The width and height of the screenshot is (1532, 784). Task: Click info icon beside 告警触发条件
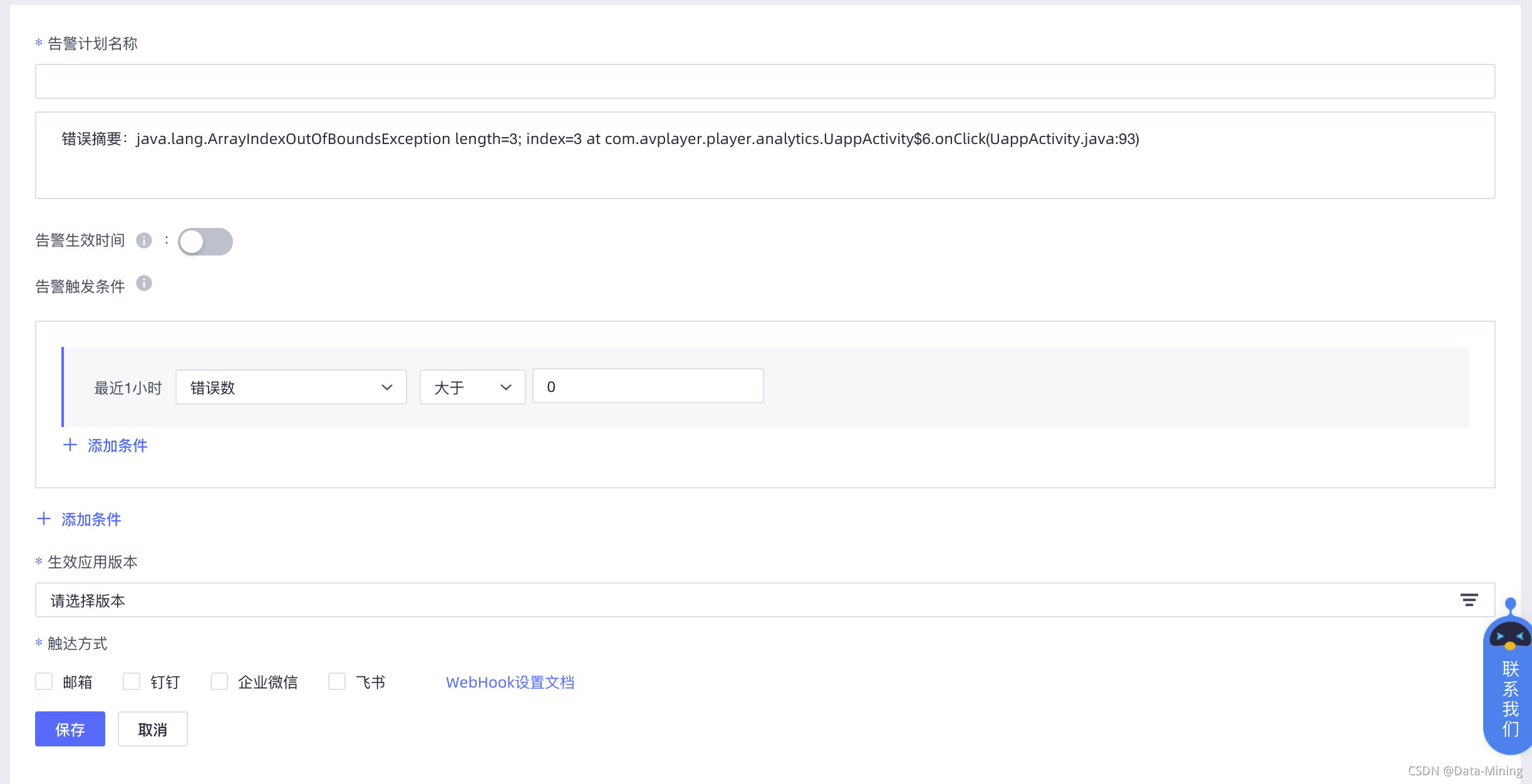[144, 284]
